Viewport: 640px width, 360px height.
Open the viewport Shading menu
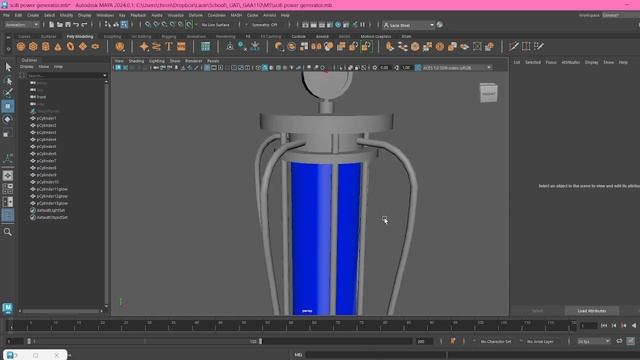click(136, 61)
